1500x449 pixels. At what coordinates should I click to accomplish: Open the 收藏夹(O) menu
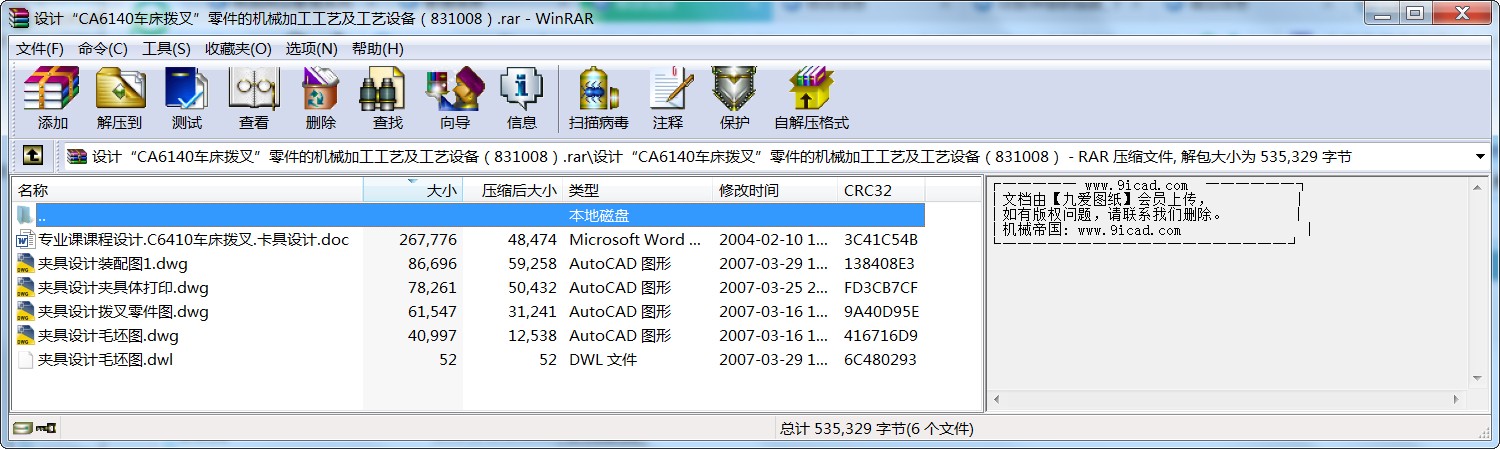[x=238, y=49]
